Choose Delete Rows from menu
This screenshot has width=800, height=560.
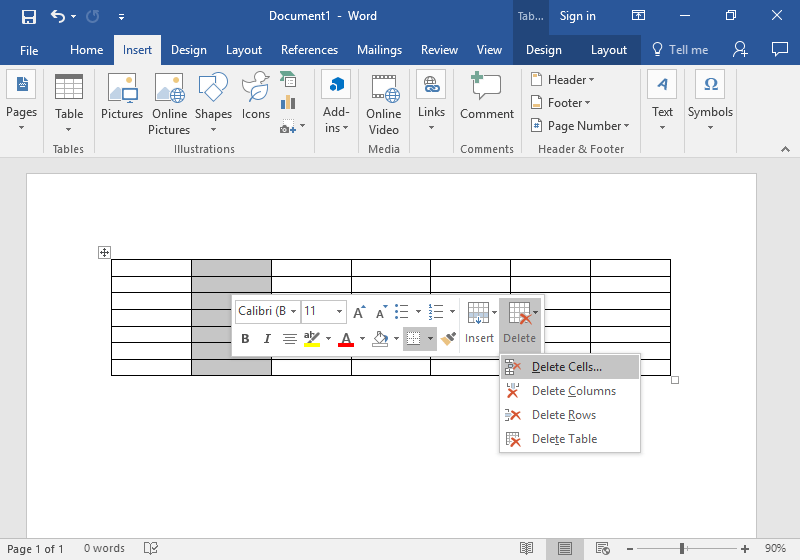(x=570, y=415)
